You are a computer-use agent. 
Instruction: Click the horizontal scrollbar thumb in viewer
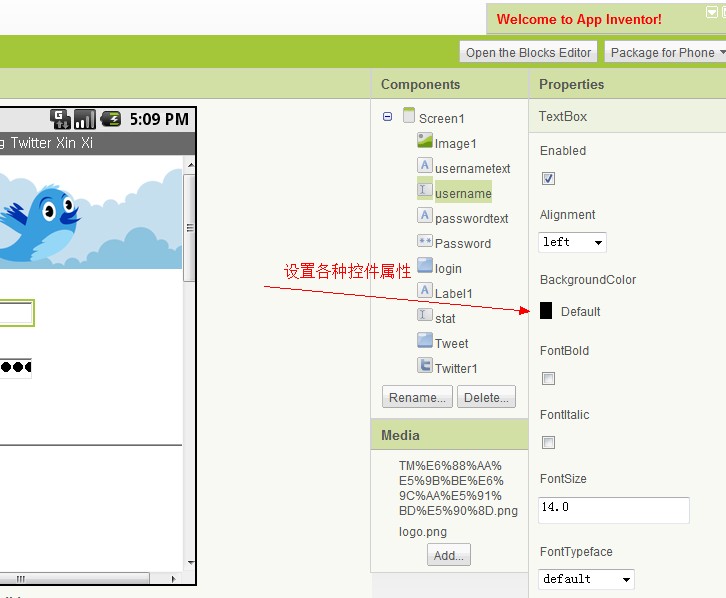(74, 579)
